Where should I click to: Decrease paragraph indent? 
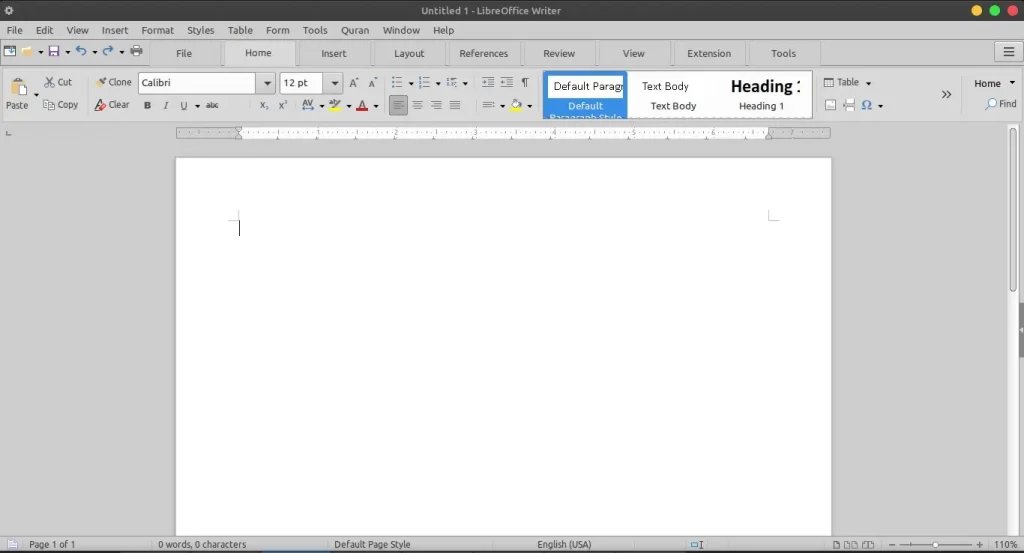coord(506,82)
